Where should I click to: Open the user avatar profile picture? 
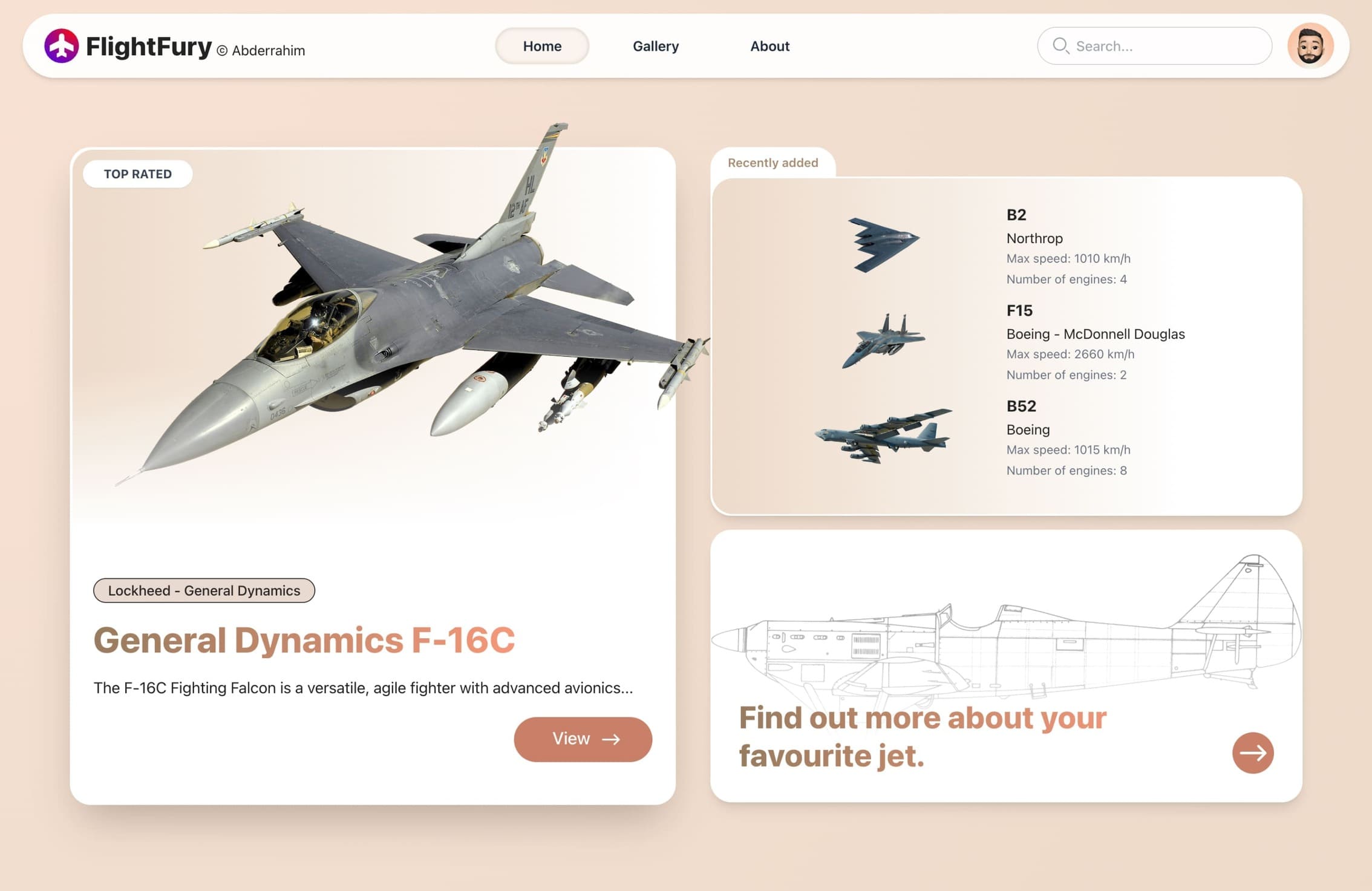point(1310,46)
